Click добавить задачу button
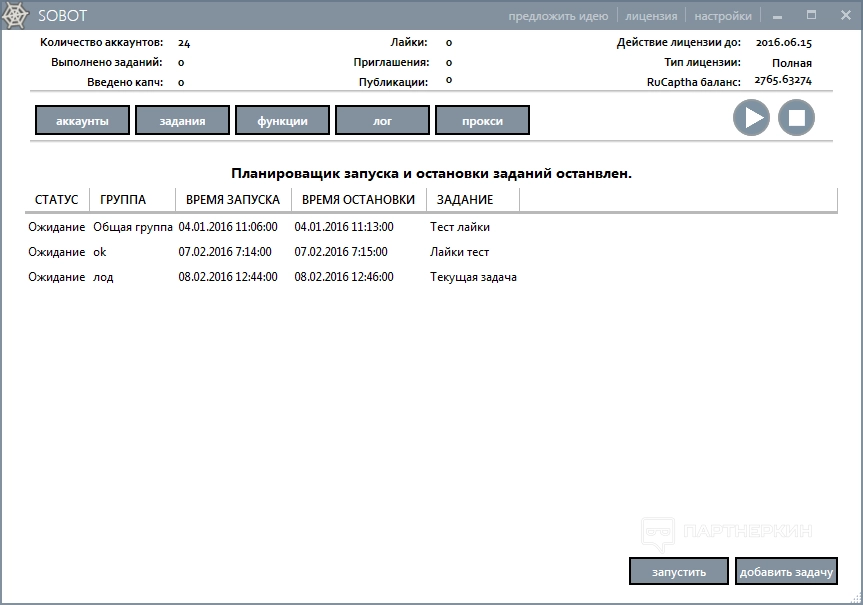The image size is (863, 605). point(786,572)
